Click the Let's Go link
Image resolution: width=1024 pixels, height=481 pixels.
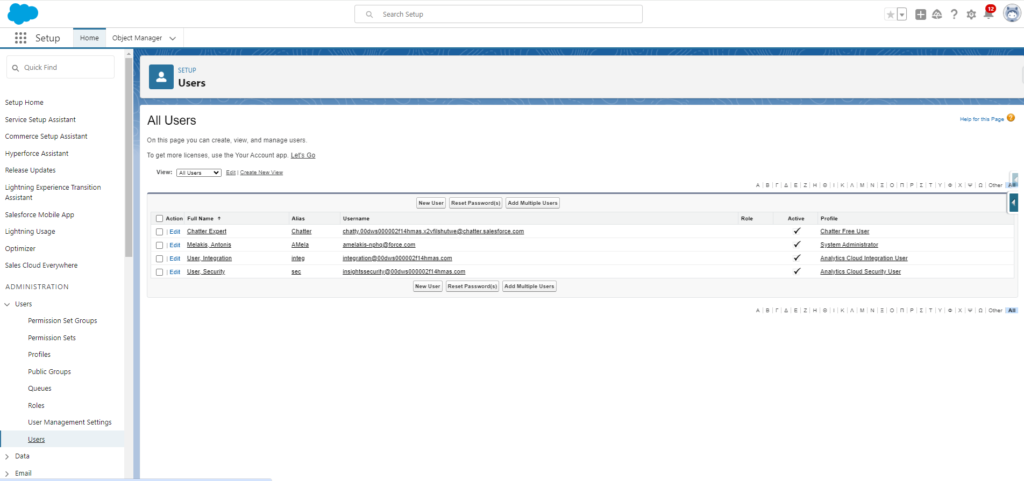303,155
